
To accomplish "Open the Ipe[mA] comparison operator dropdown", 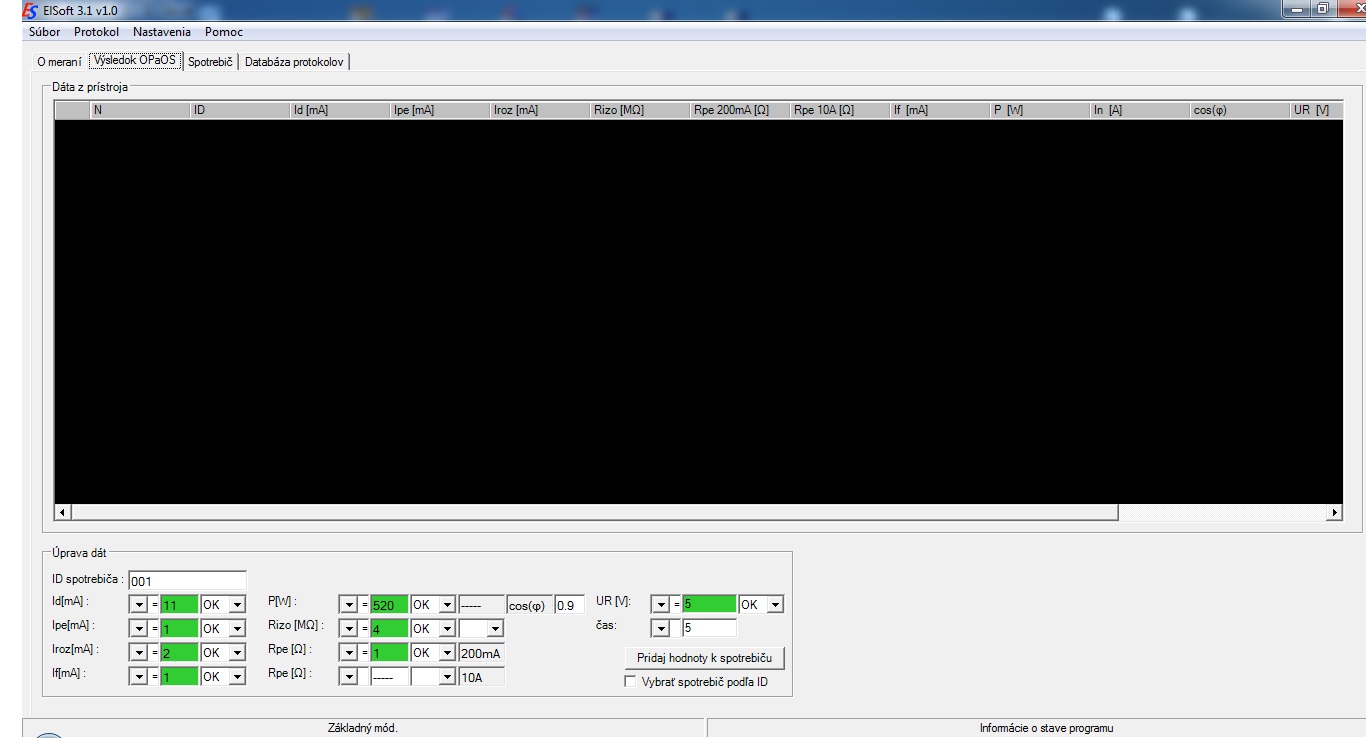I will click(x=138, y=628).
